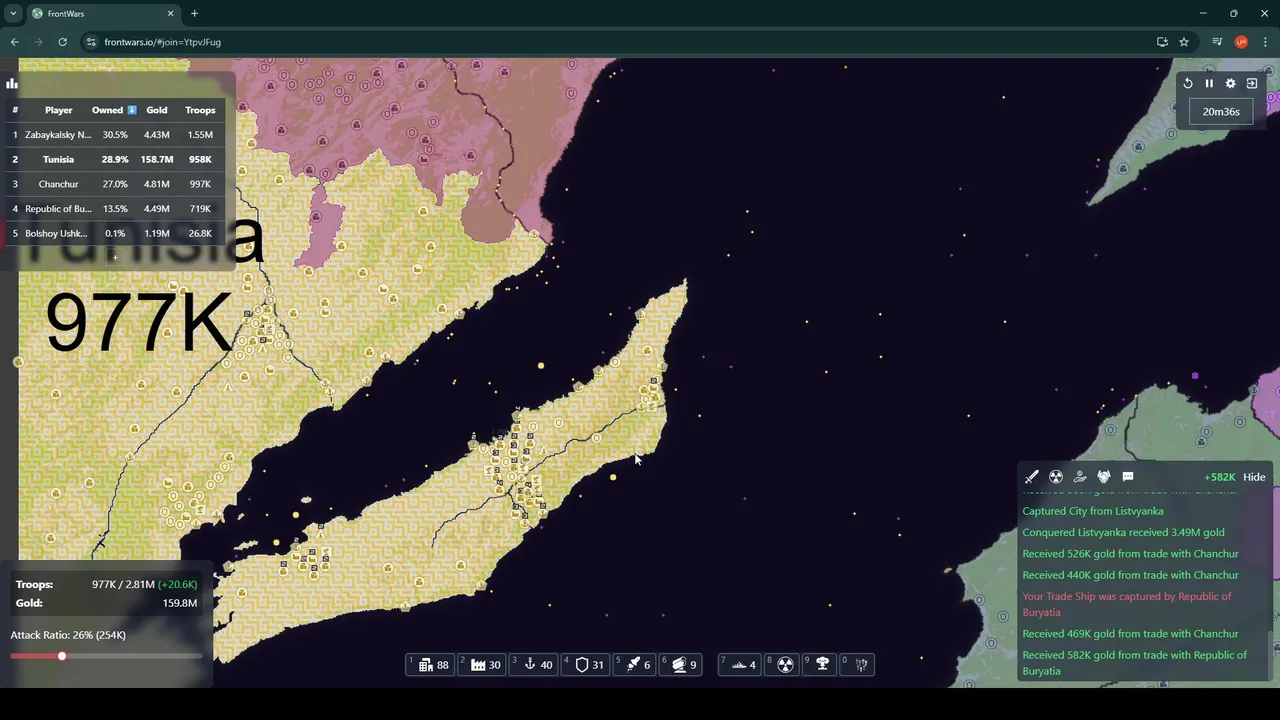Click the +582K gold gain indicator
The width and height of the screenshot is (1280, 720).
(1219, 477)
